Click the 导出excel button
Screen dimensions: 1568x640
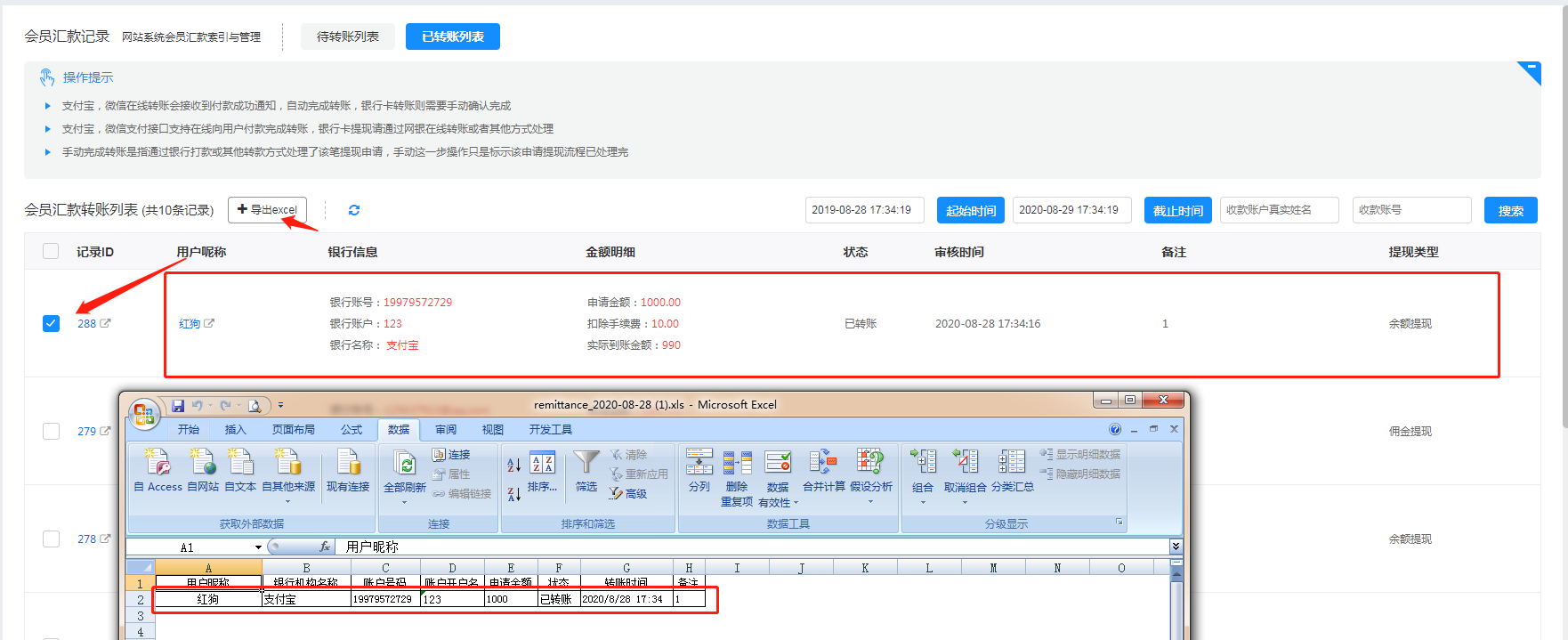tap(267, 210)
